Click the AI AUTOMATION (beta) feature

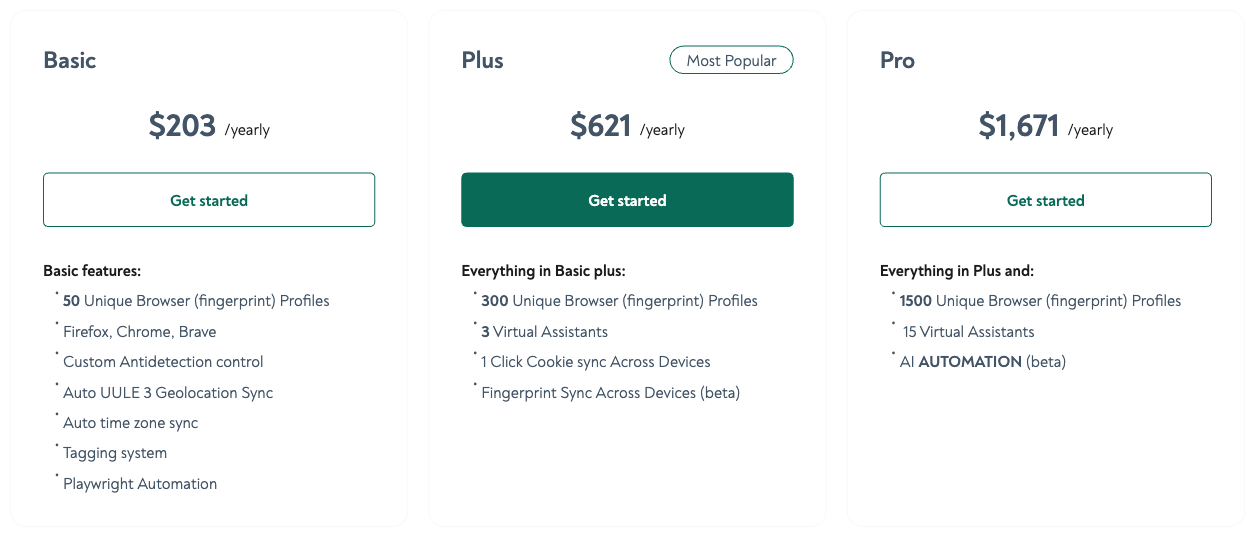click(x=984, y=362)
